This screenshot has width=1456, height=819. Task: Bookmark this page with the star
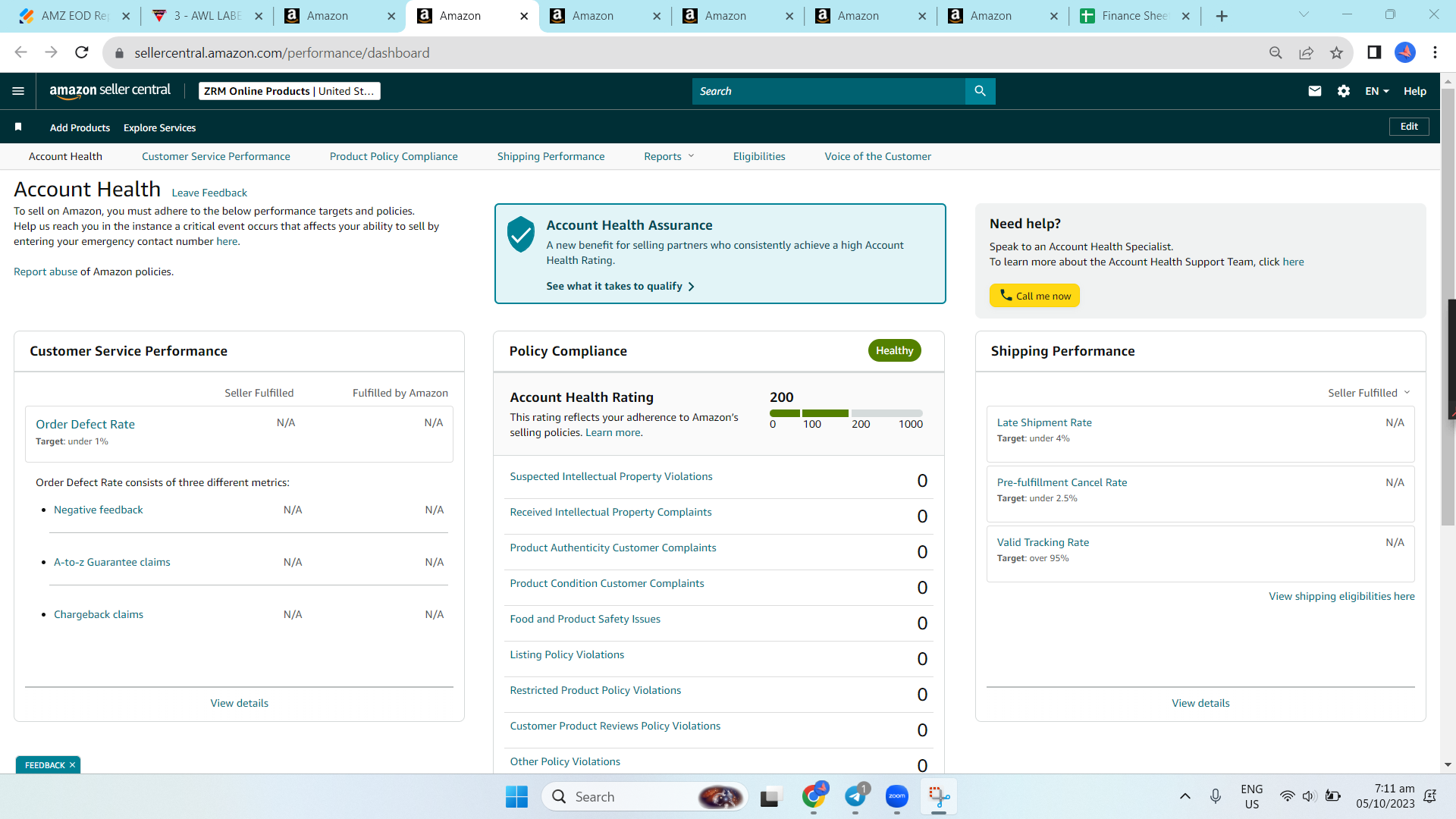click(x=1336, y=52)
